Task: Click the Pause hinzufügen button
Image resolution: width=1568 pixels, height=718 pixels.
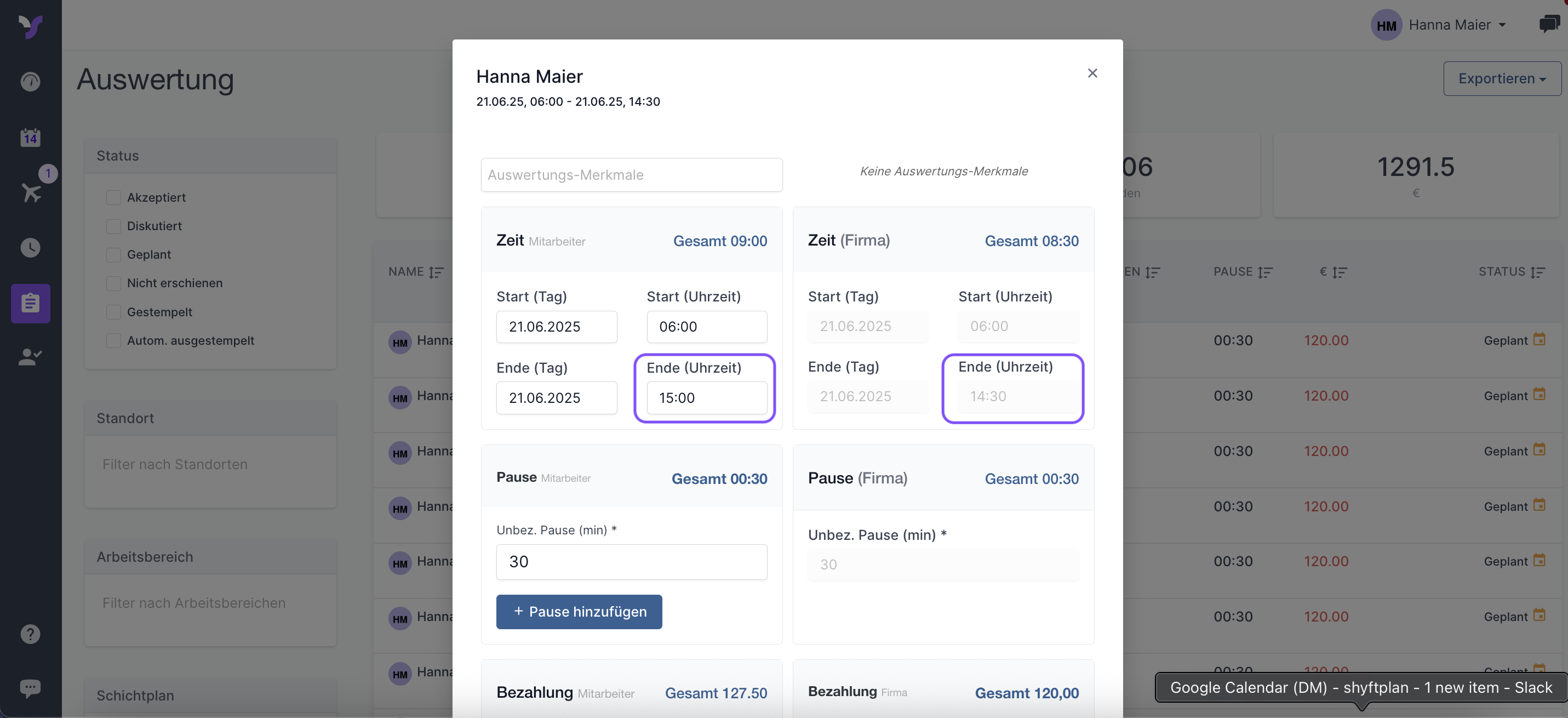Action: (x=579, y=612)
